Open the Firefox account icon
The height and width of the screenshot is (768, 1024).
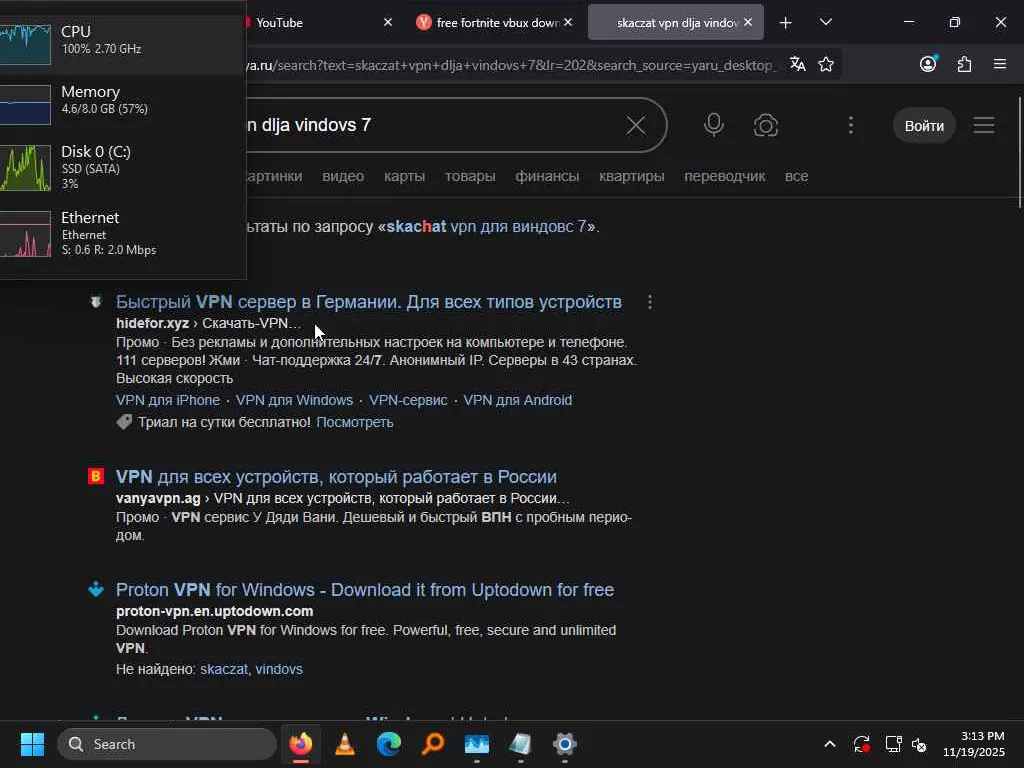point(928,63)
